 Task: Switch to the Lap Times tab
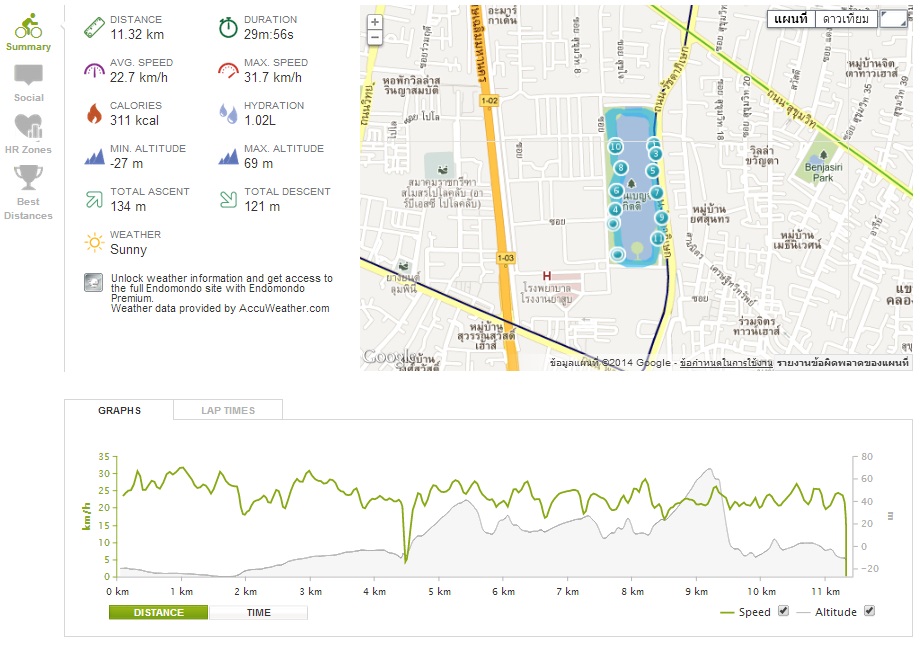(228, 410)
